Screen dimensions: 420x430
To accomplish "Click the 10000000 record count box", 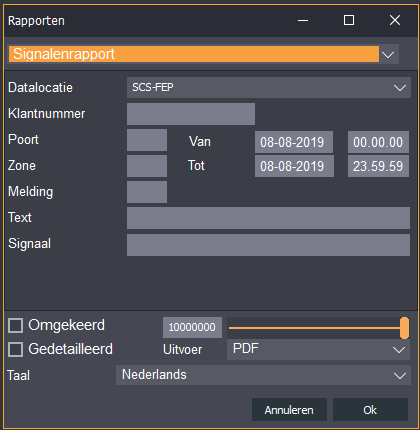I will [192, 327].
